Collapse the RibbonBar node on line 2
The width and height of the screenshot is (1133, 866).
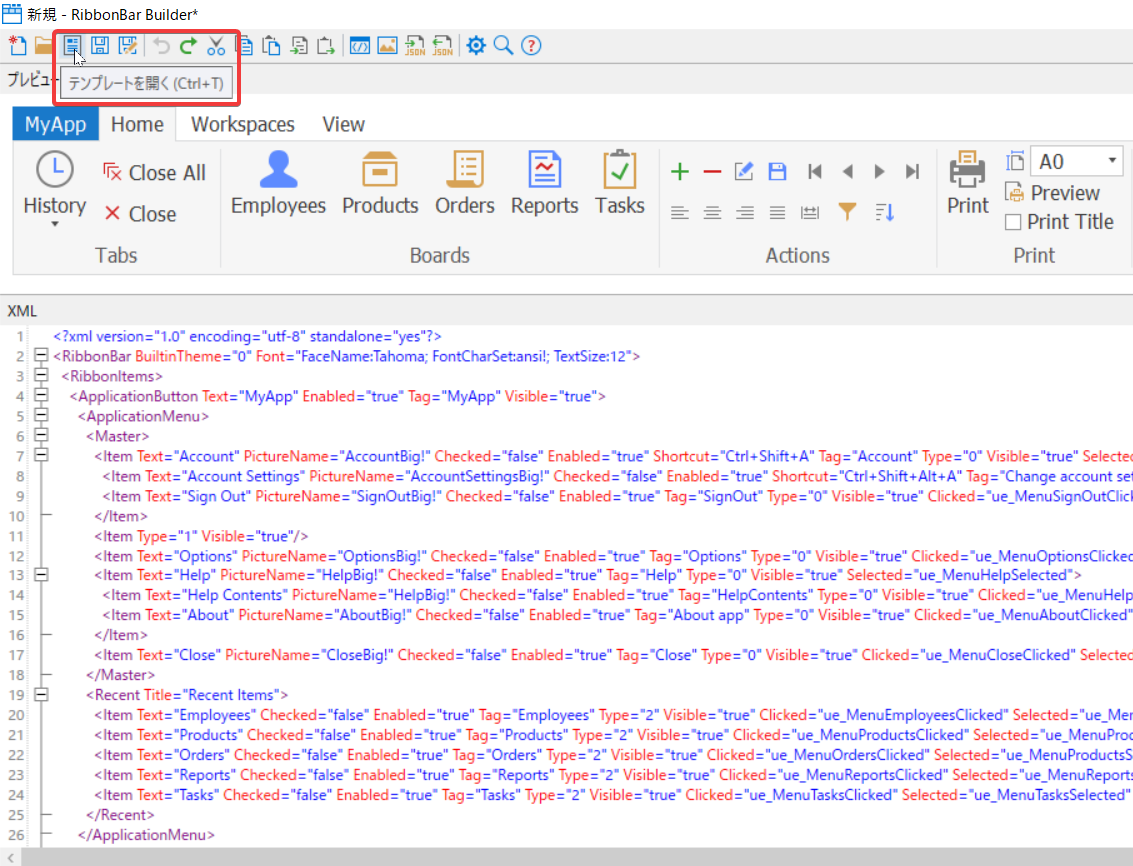tap(41, 356)
